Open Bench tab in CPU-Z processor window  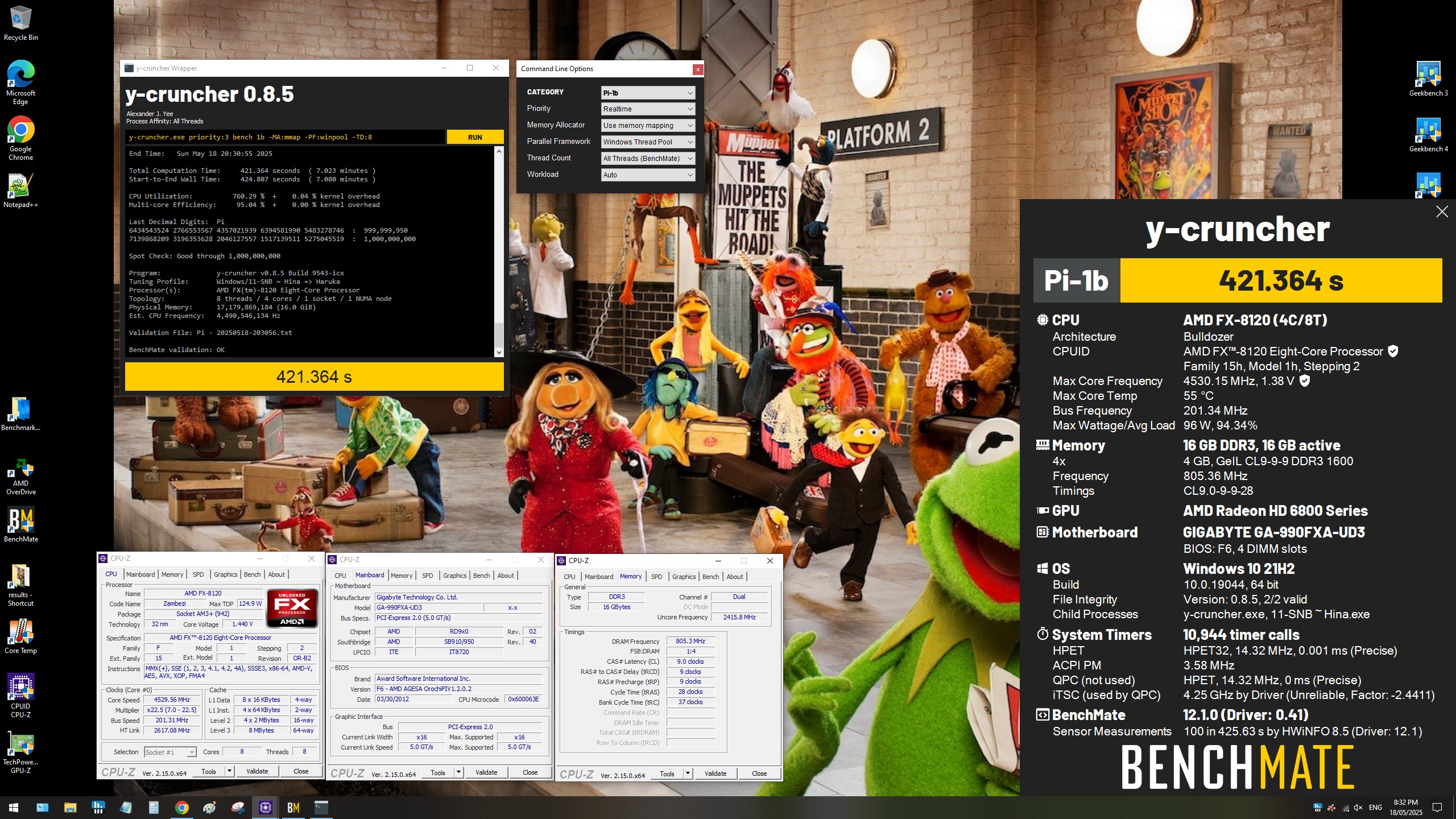click(x=252, y=574)
